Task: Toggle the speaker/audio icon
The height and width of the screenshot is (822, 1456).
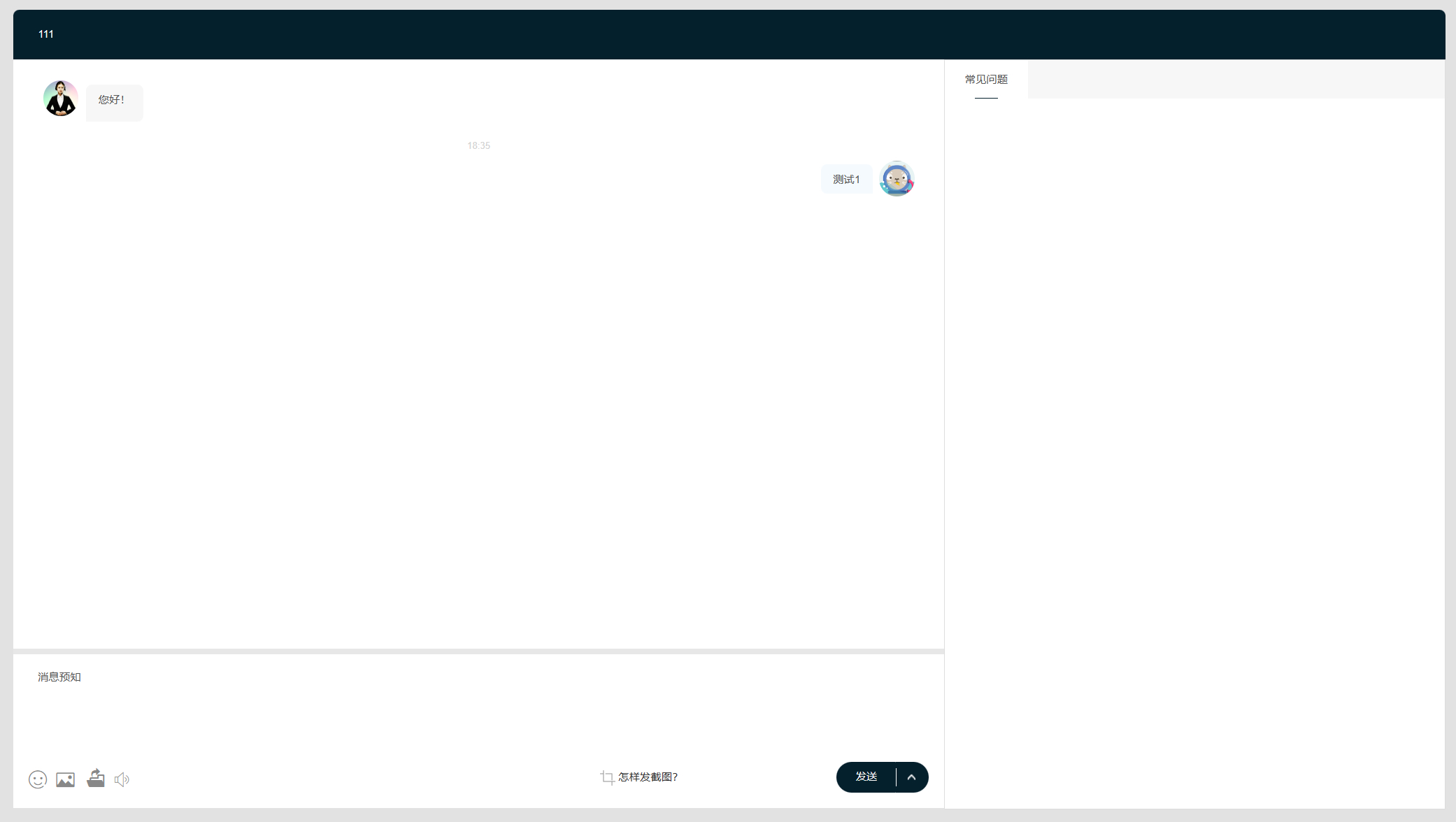Action: [x=121, y=779]
